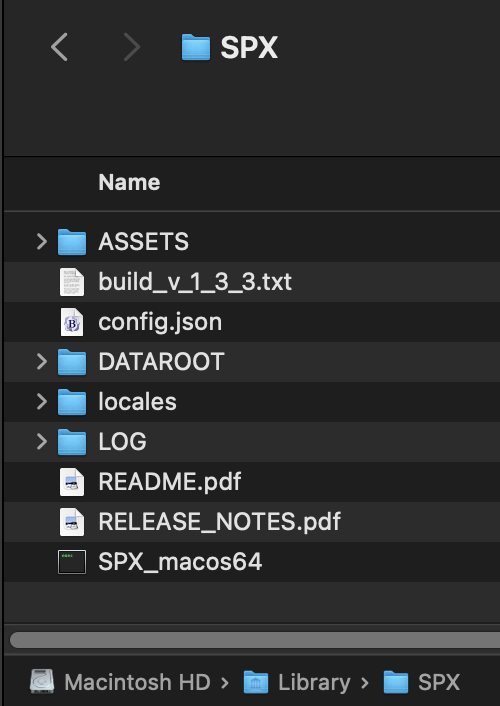This screenshot has width=500, height=706.
Task: Select the config.json file icon
Action: pyautogui.click(x=72, y=322)
